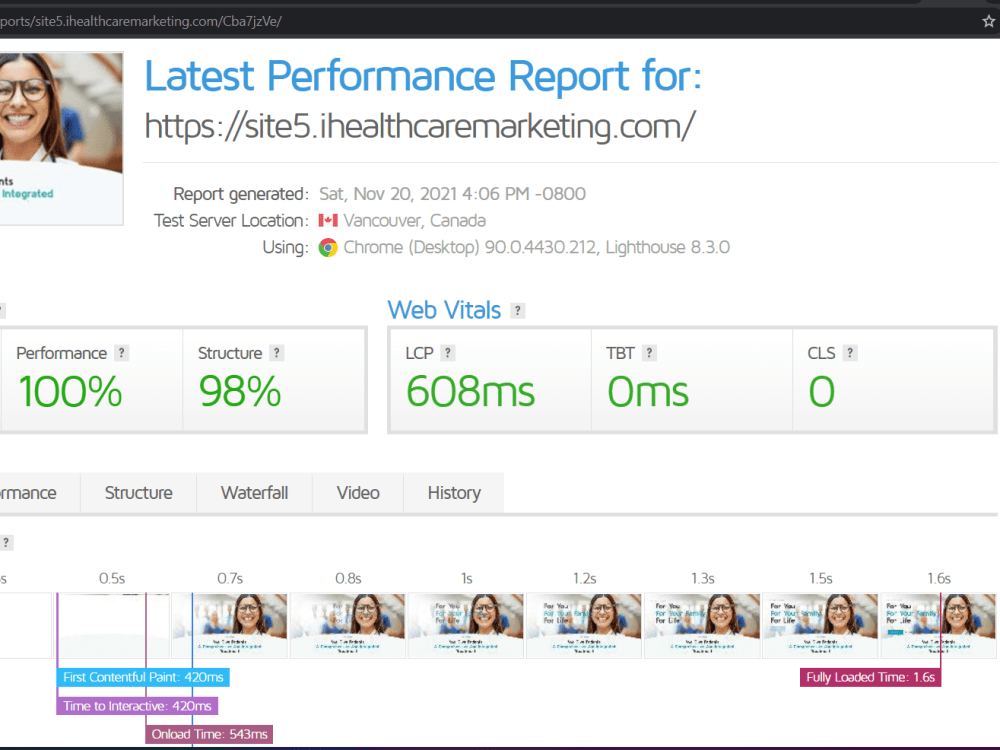This screenshot has width=1000, height=750.
Task: Click the browser address bar URL
Action: coord(141,21)
